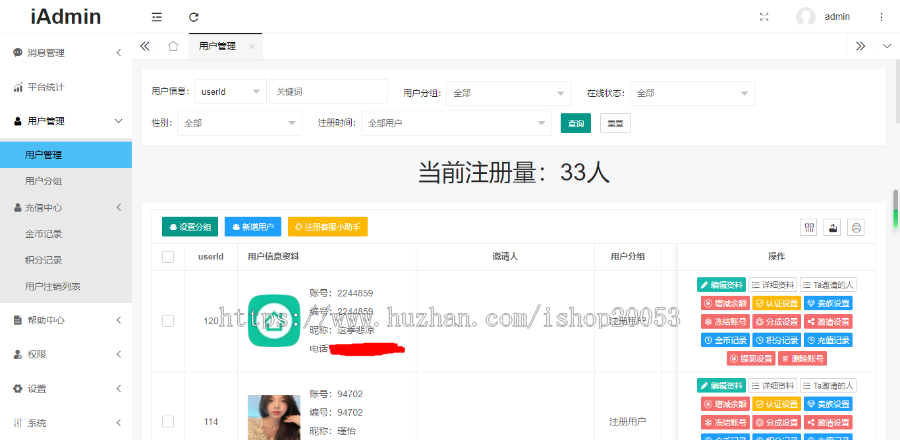This screenshot has width=900, height=440.
Task: Open 消息管理 in the sidebar
Action: click(x=66, y=53)
